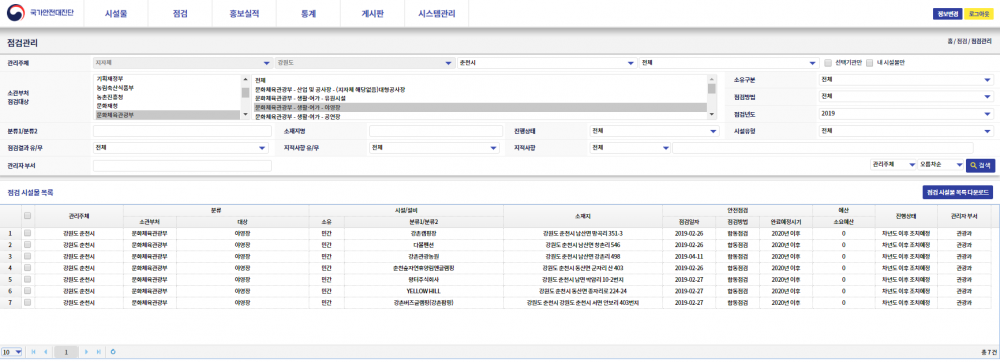The width and height of the screenshot is (1000, 362).
Task: Open the 점검결과 유/무 dropdown
Action: 181,148
